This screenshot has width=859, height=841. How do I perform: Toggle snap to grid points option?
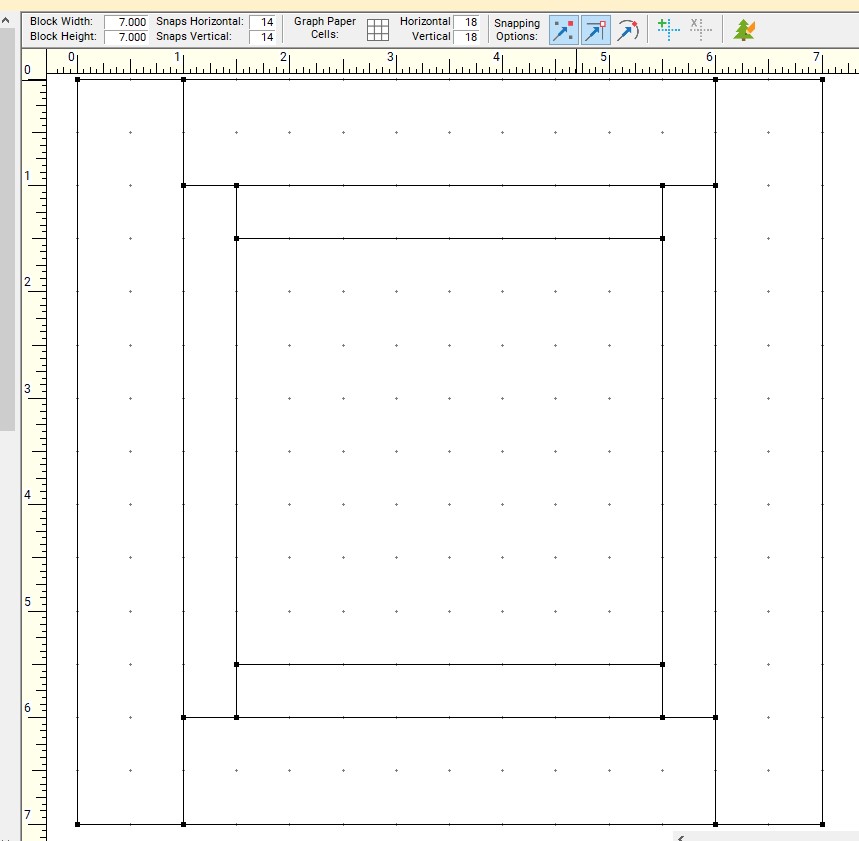pyautogui.click(x=563, y=30)
